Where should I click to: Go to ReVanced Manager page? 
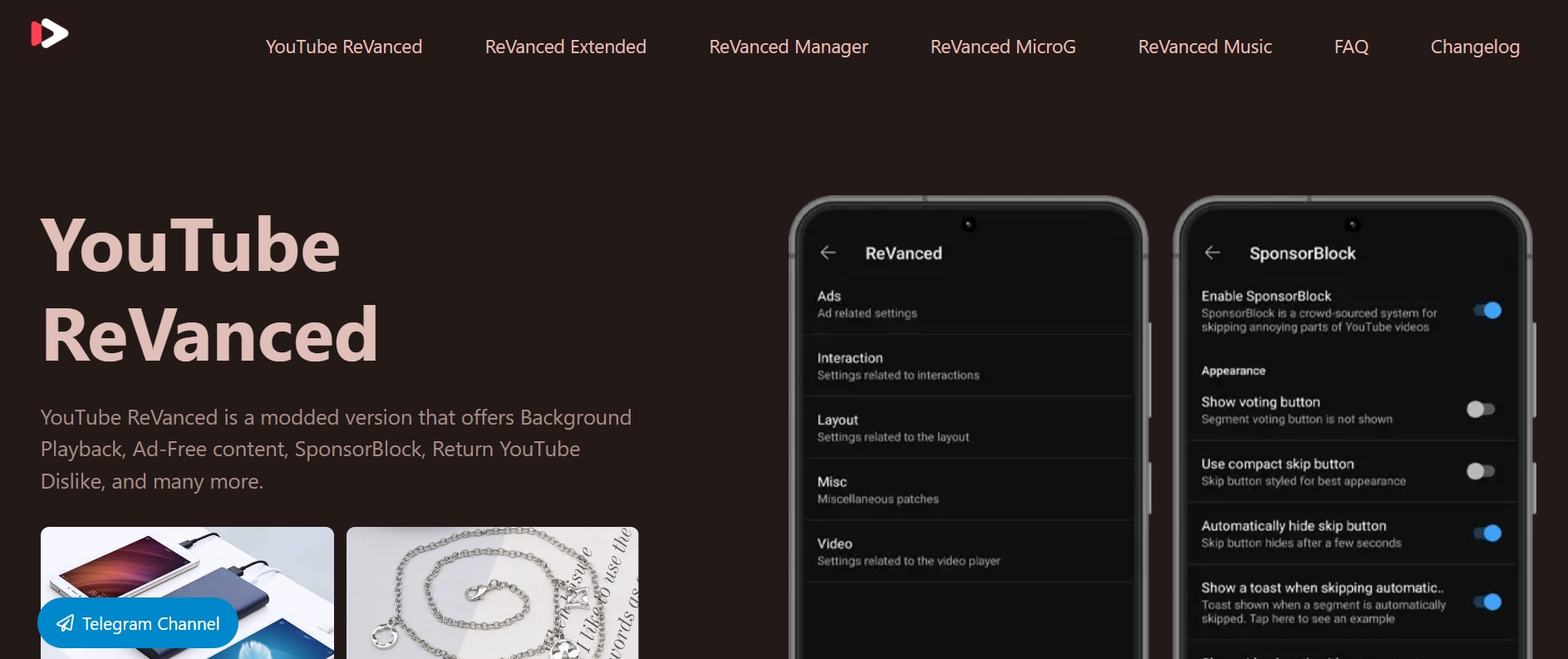789,47
